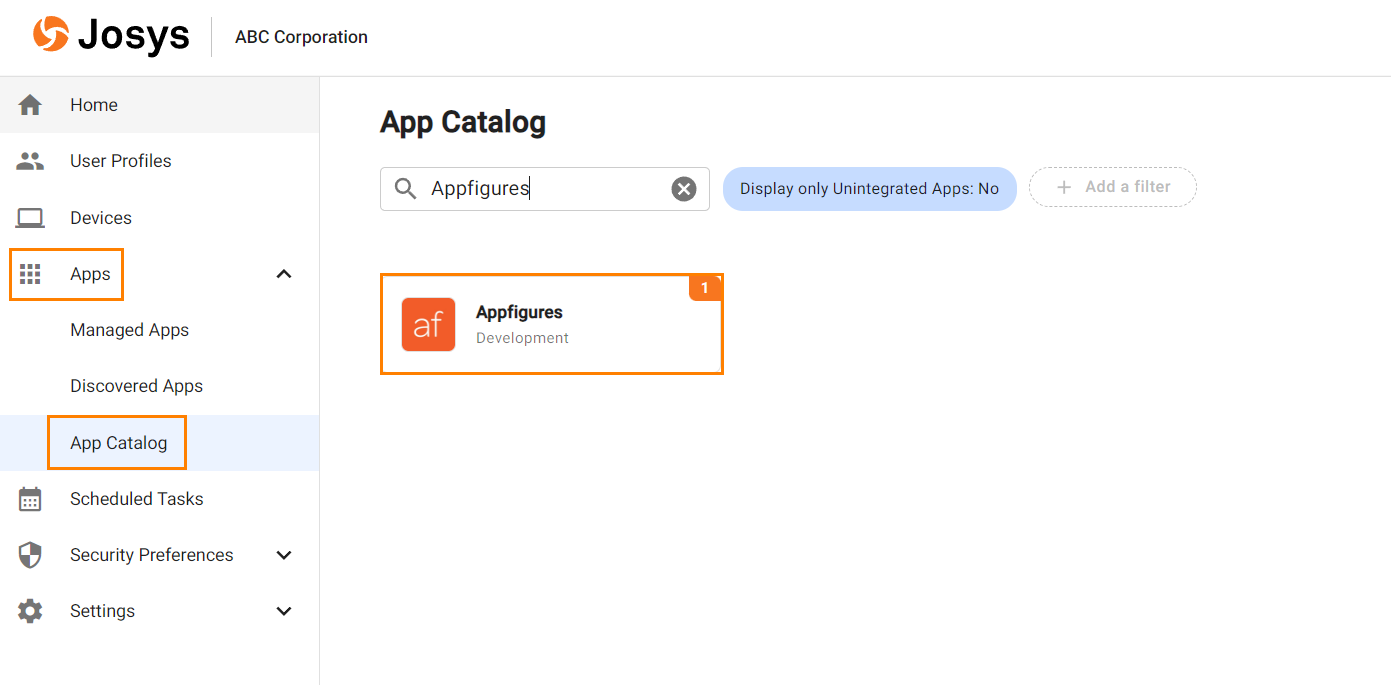1391x685 pixels.
Task: Click the Home house icon
Action: coord(30,105)
